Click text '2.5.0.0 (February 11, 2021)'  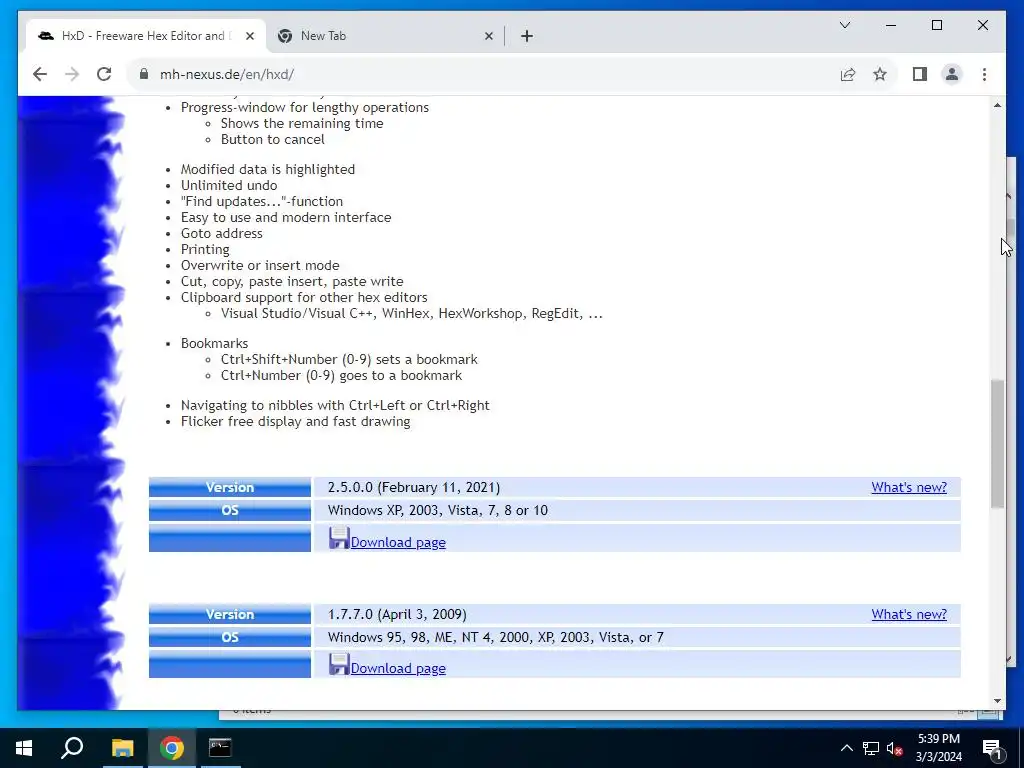tap(413, 487)
